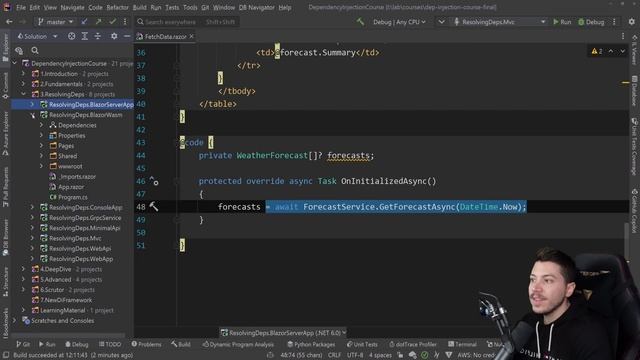Viewport: 640px width, 360px height.
Task: Open the File menu
Action: point(21,7)
